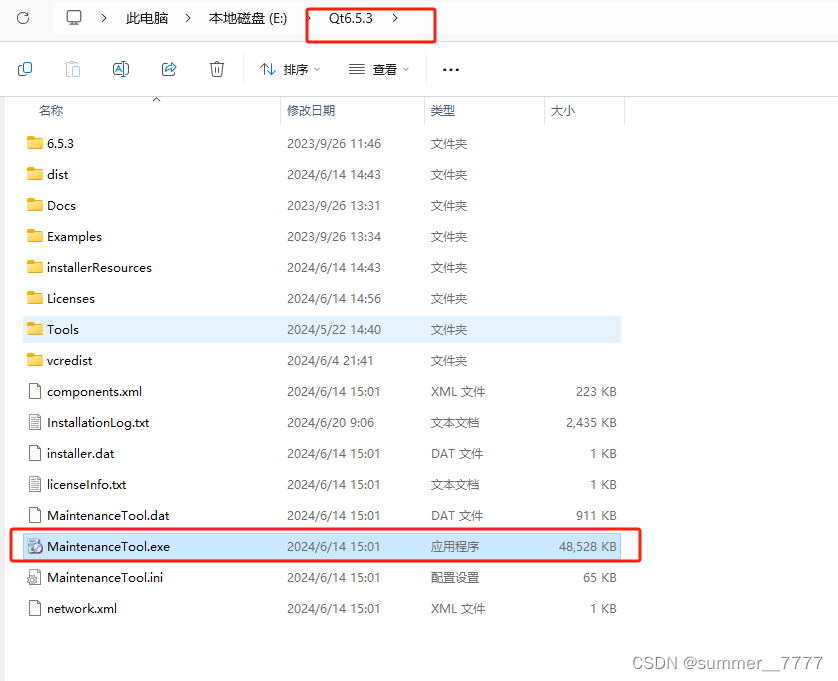
Task: Select the InstallationLog.txt file
Action: (x=98, y=422)
